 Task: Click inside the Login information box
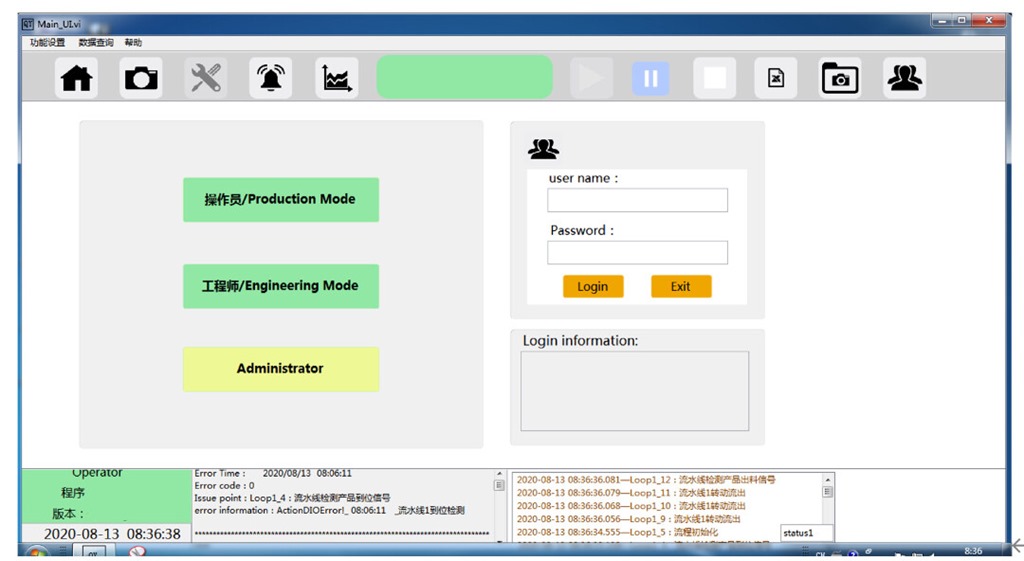635,391
